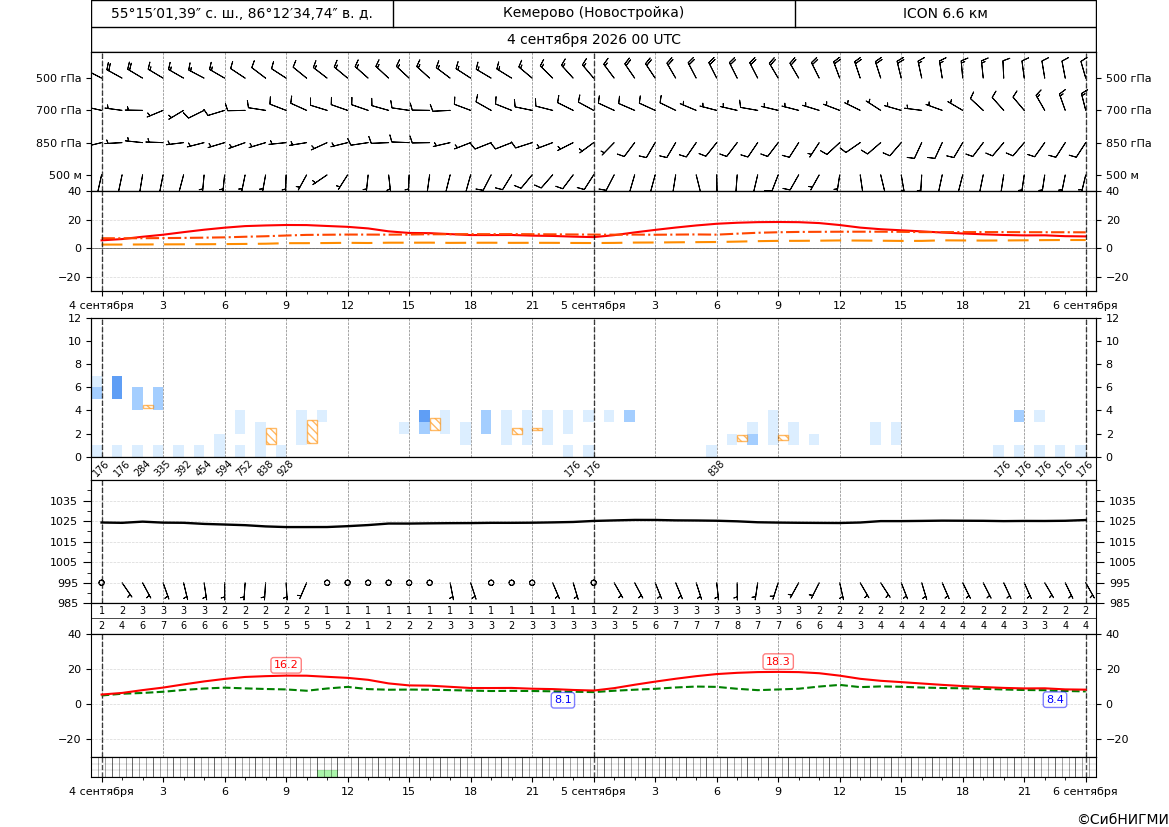This screenshot has width=1169, height=827.
Task: Click the red 18.3 maximum temperature label
Action: point(778,661)
